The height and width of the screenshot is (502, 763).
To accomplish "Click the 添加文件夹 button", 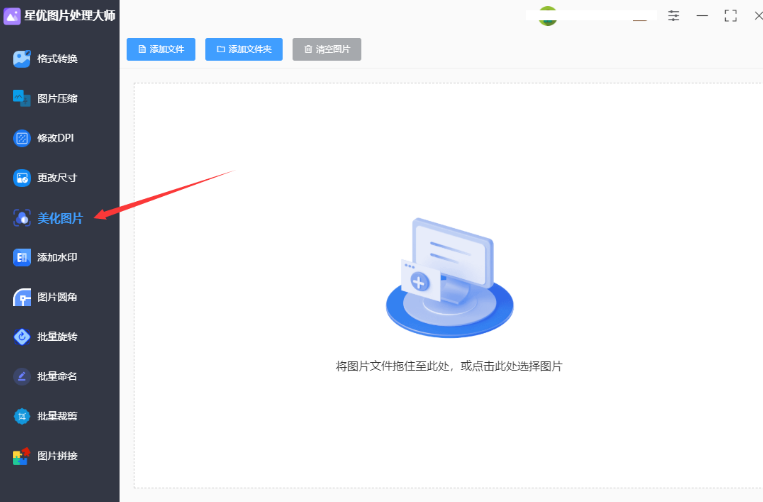I will click(x=244, y=49).
